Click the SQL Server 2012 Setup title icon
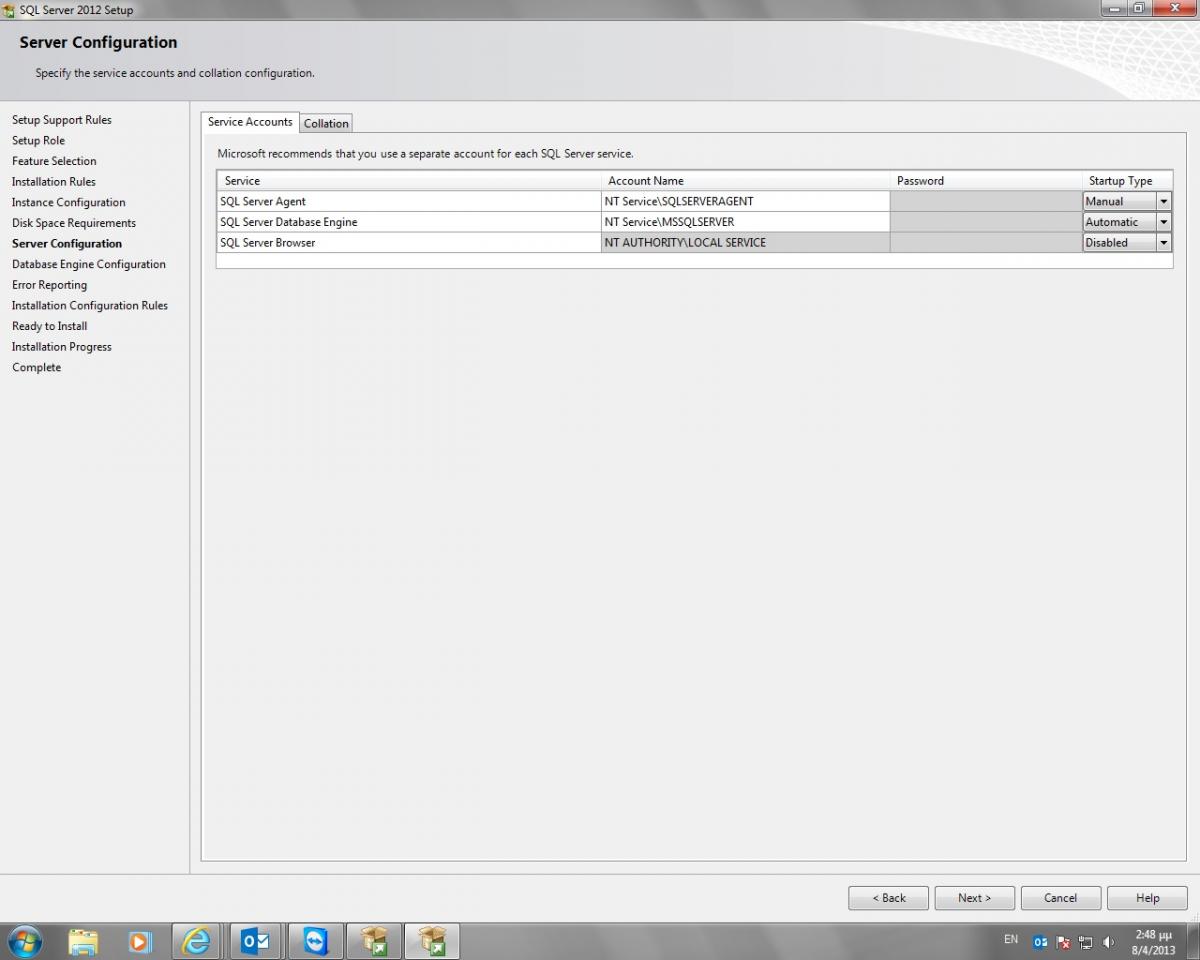This screenshot has width=1200, height=960. (9, 10)
